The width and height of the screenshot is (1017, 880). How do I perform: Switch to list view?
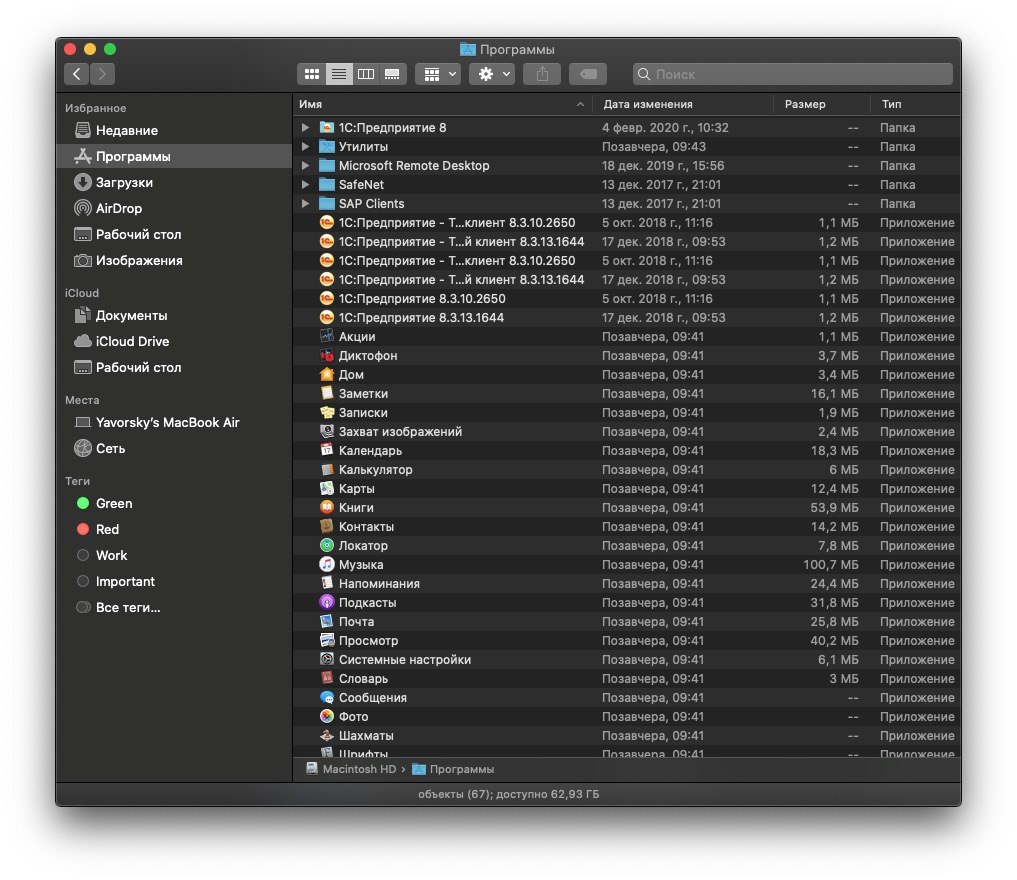pos(339,74)
